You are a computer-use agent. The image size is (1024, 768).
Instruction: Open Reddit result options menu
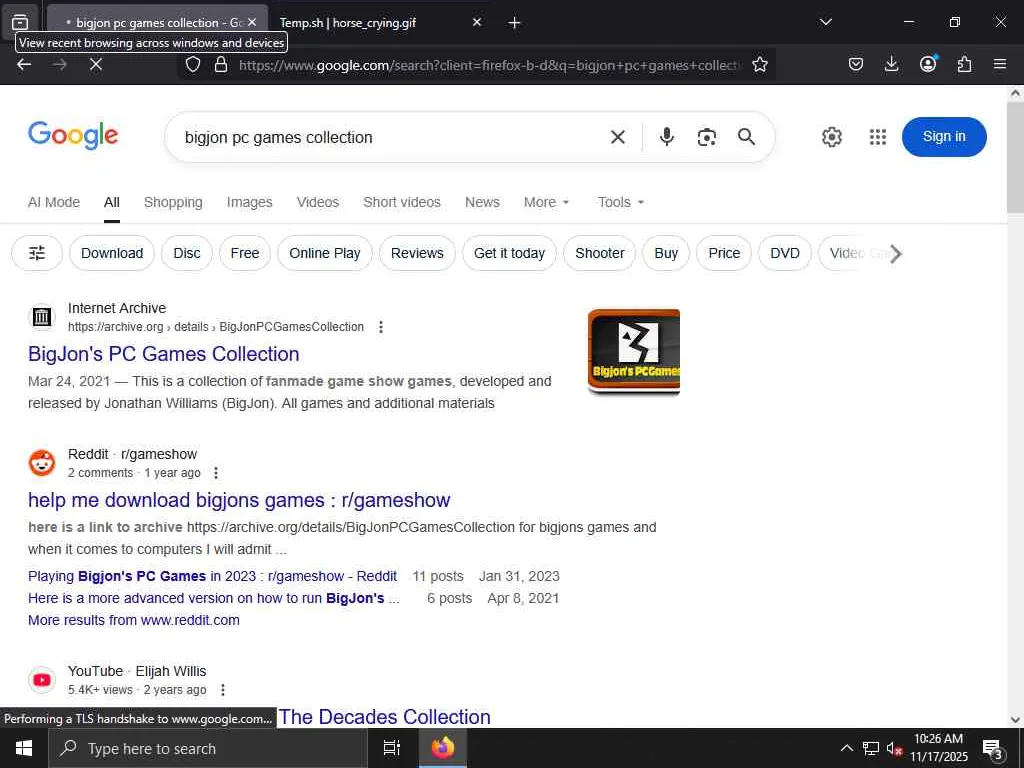tap(216, 473)
